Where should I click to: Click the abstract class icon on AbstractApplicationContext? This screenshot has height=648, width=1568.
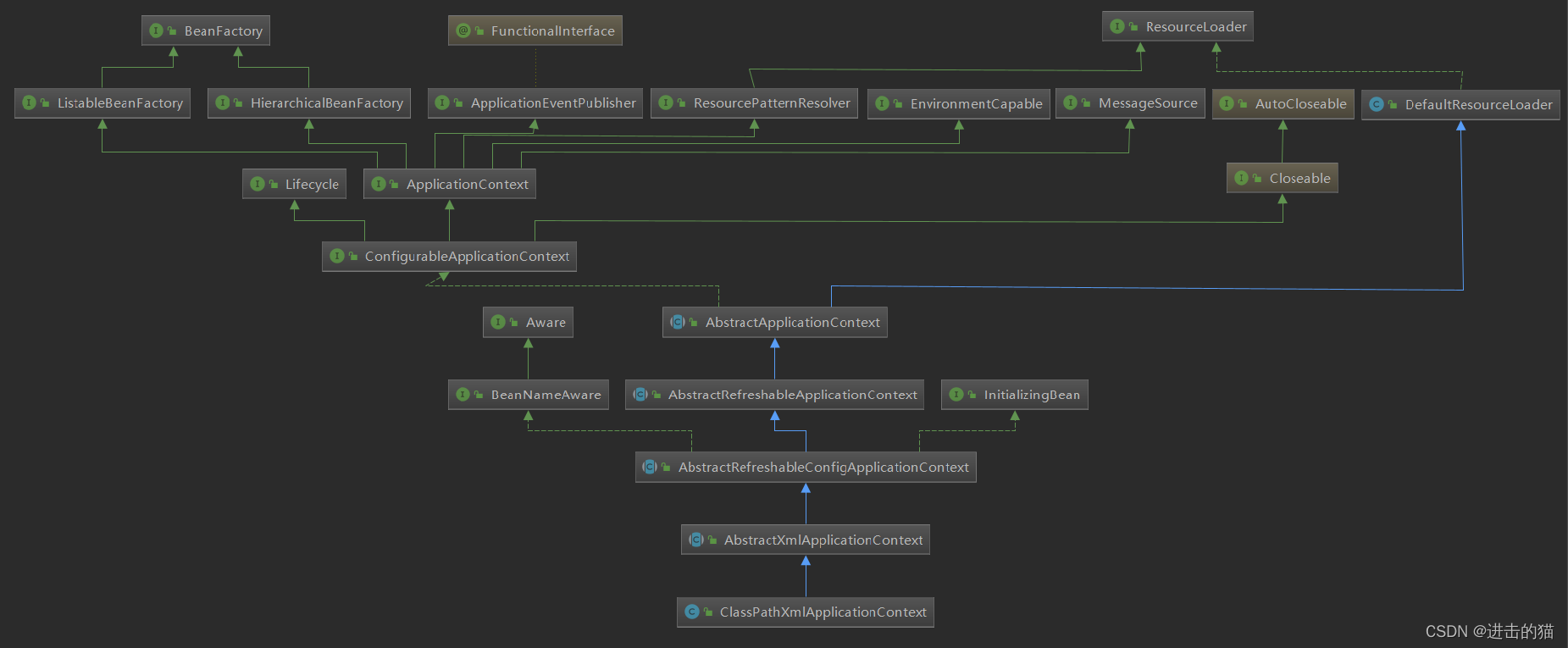click(677, 322)
